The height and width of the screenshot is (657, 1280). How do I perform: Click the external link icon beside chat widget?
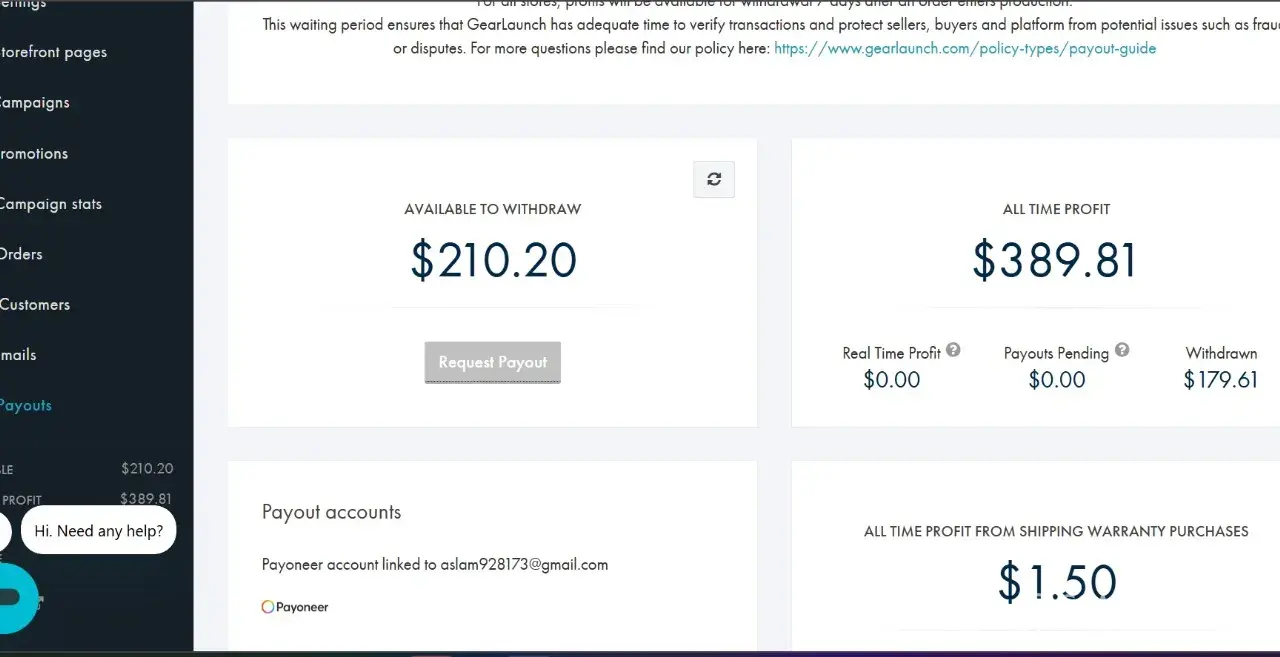coord(40,602)
